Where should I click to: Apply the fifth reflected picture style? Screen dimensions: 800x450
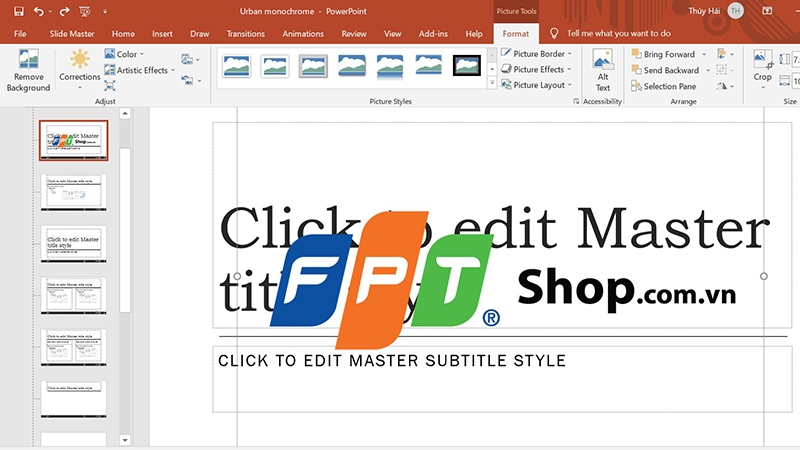pos(390,66)
